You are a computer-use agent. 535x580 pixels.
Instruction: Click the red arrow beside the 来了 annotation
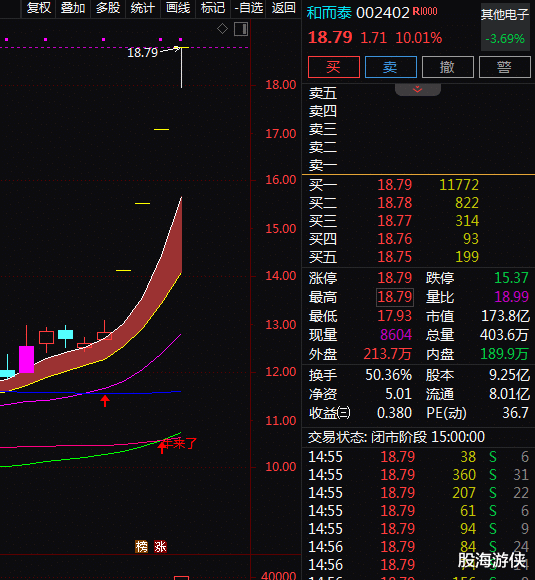coord(162,447)
